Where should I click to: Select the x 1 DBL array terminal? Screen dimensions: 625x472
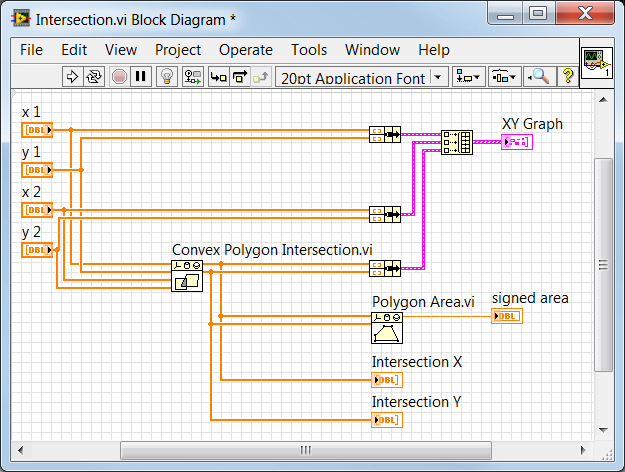37,130
